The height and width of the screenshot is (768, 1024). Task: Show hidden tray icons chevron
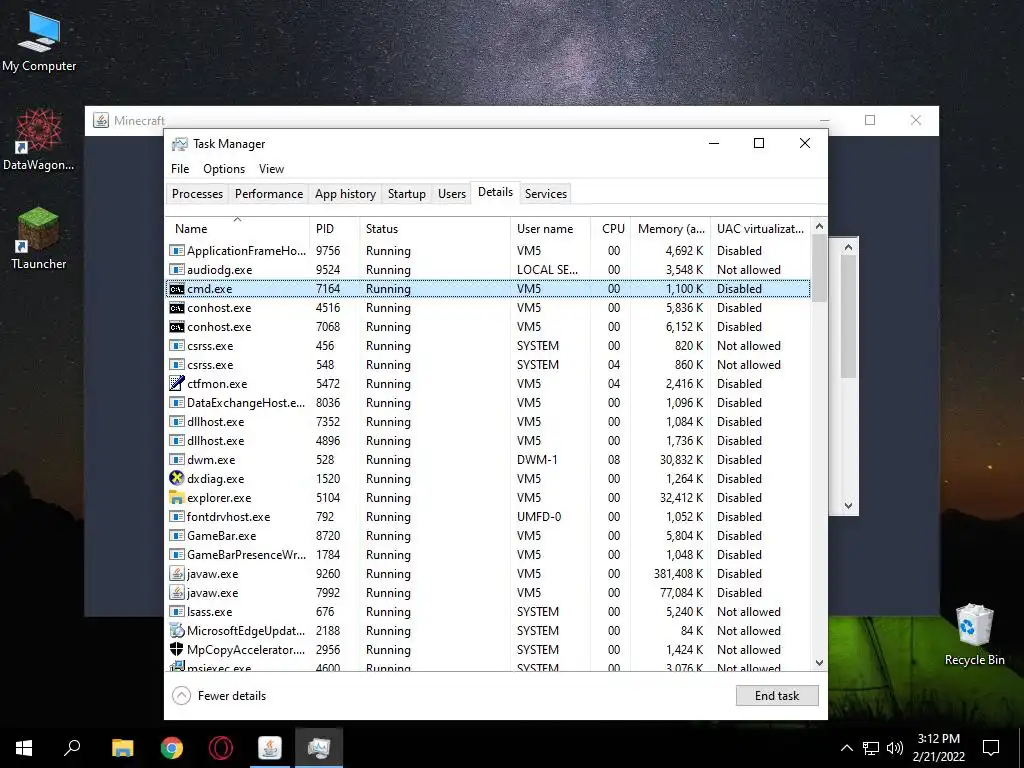(846, 748)
